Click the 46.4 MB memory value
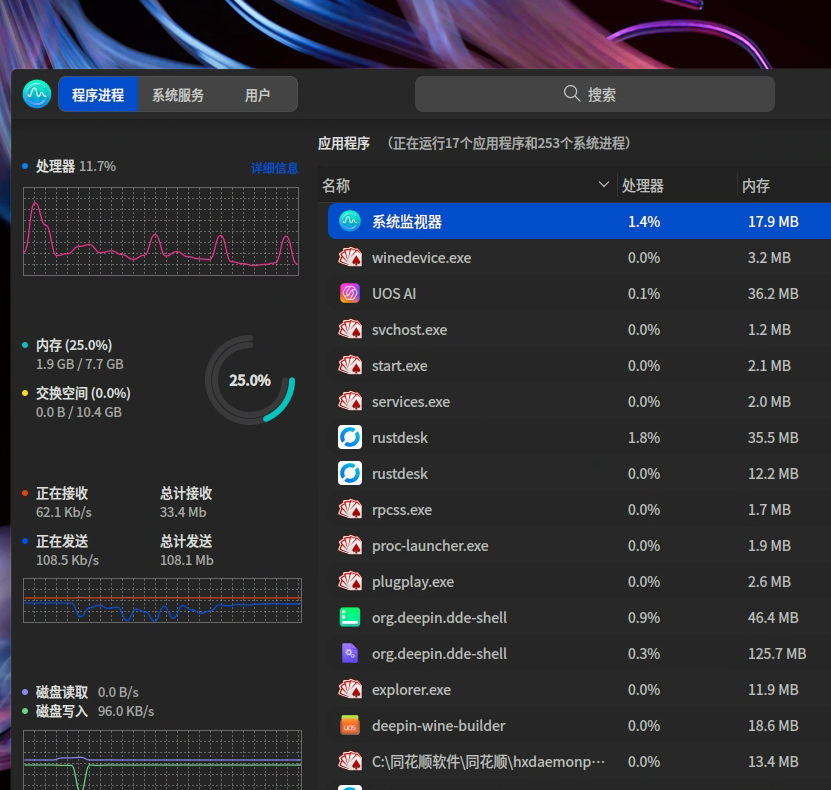 point(773,618)
